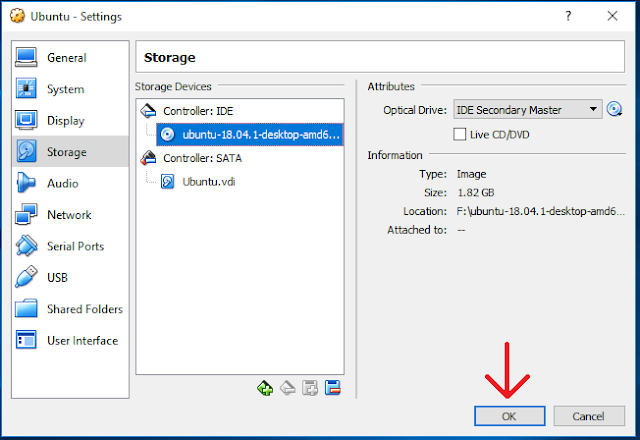
Task: Click the Location path F:\ubuntu-18.04.1
Action: (540, 211)
